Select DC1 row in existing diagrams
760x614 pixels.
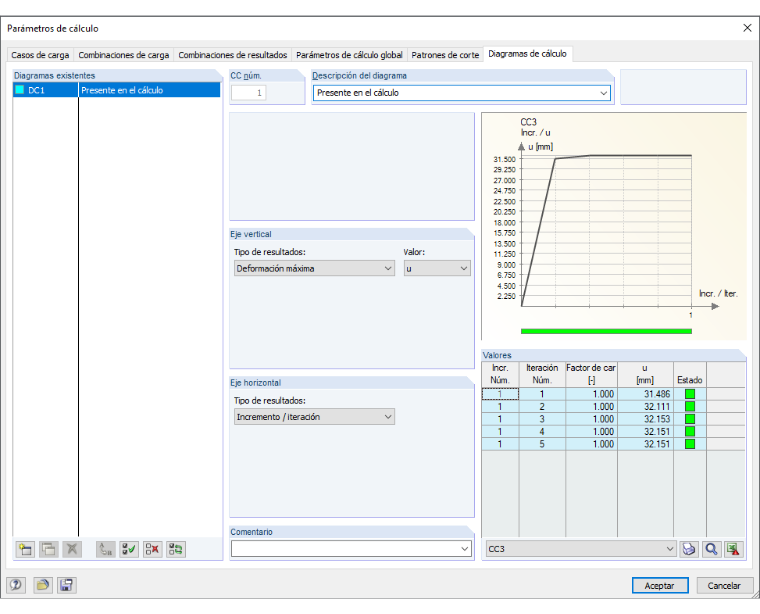[x=116, y=90]
